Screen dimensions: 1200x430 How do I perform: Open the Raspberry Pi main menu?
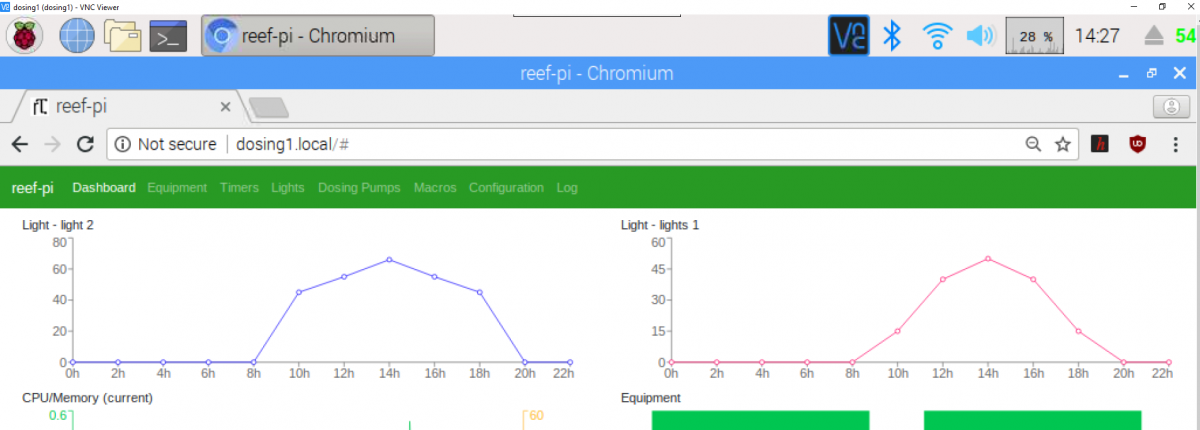coord(25,36)
